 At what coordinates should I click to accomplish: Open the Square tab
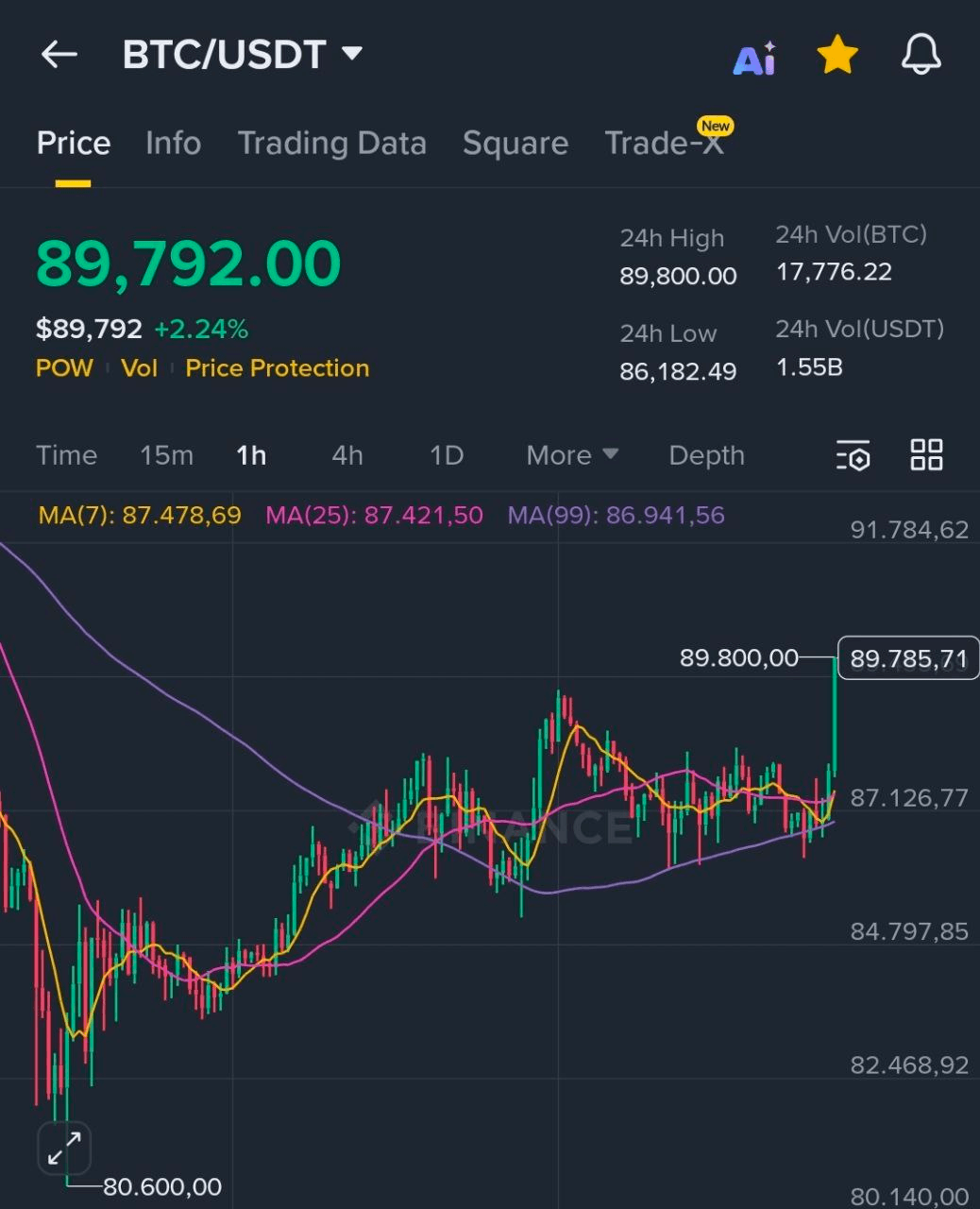(x=515, y=143)
